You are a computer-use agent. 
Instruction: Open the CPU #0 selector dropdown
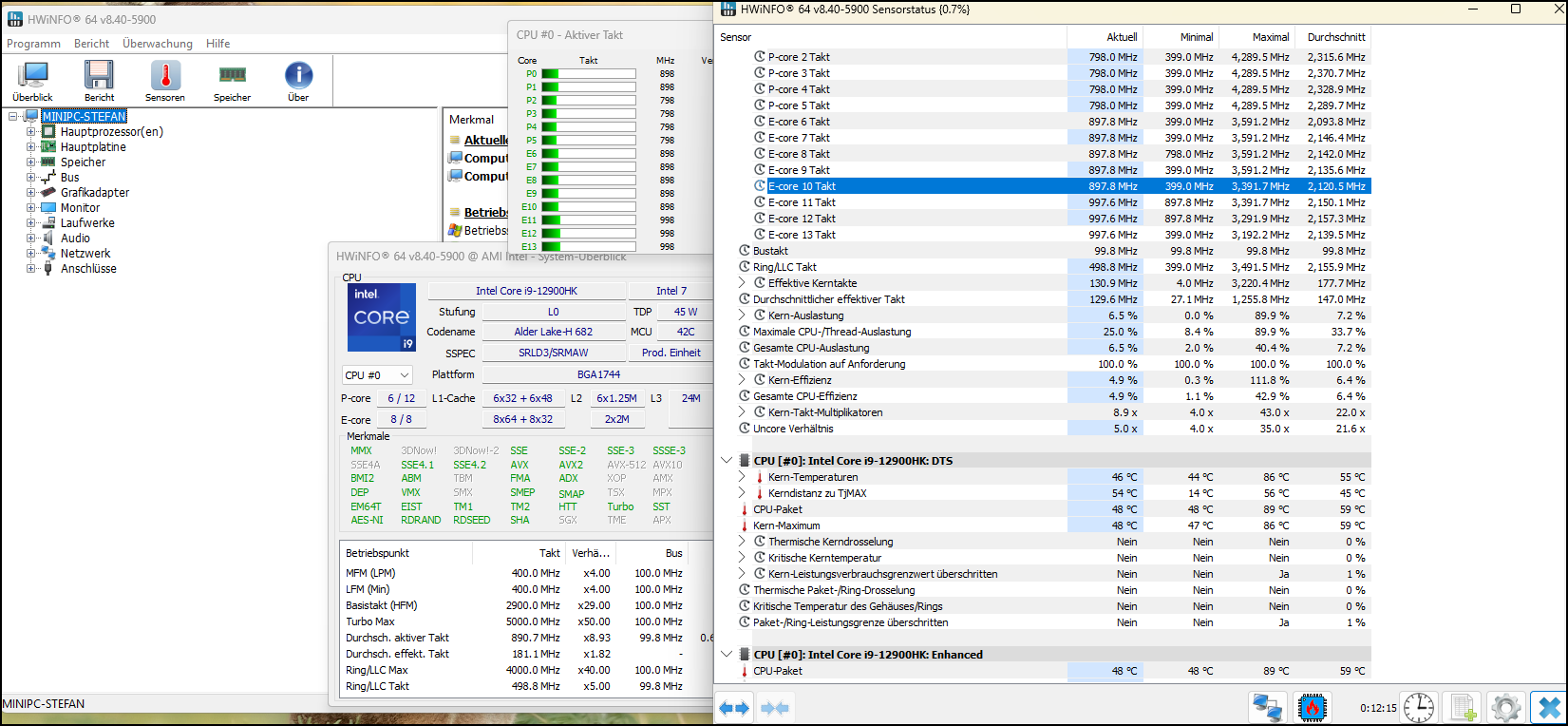[377, 375]
